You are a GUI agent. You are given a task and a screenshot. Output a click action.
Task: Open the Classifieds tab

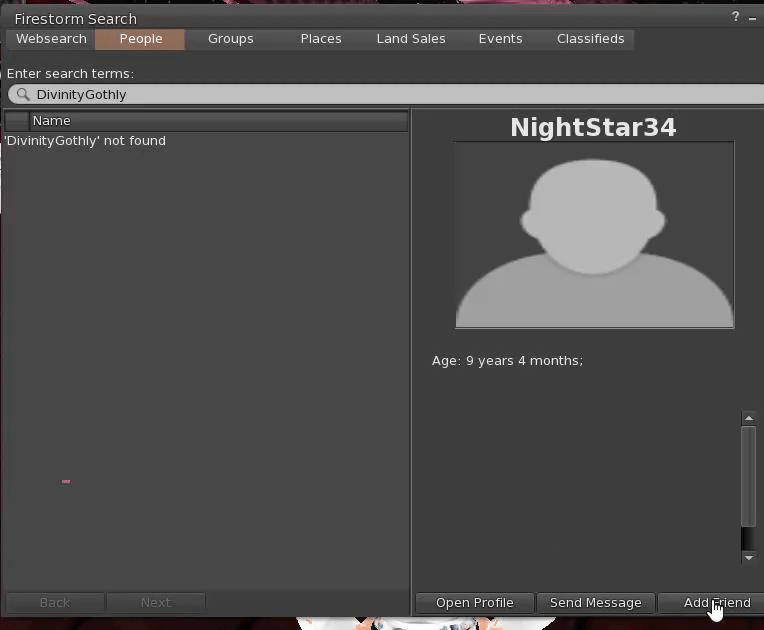coord(590,39)
